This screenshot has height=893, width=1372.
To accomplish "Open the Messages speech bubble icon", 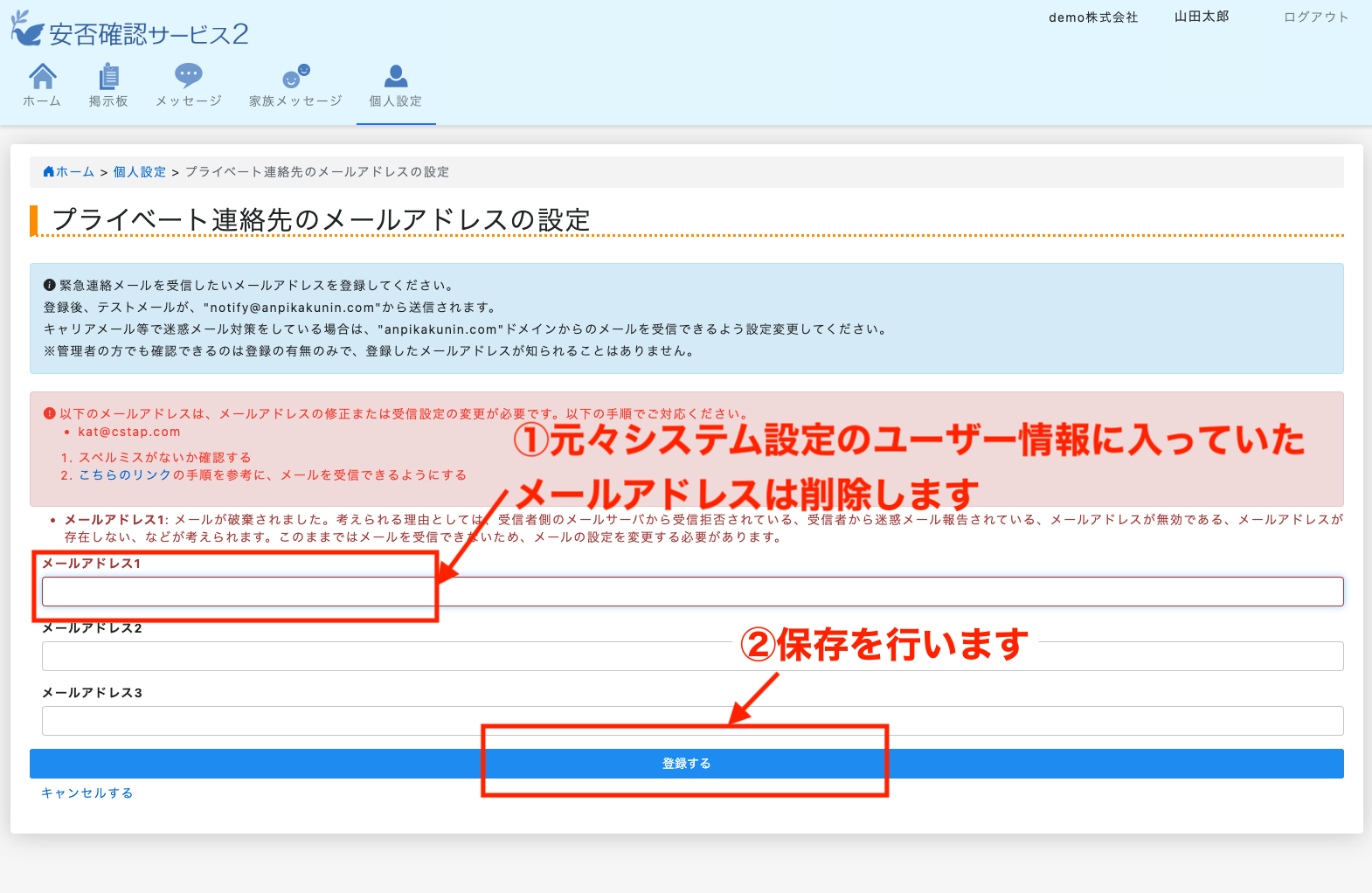I will coord(188,76).
